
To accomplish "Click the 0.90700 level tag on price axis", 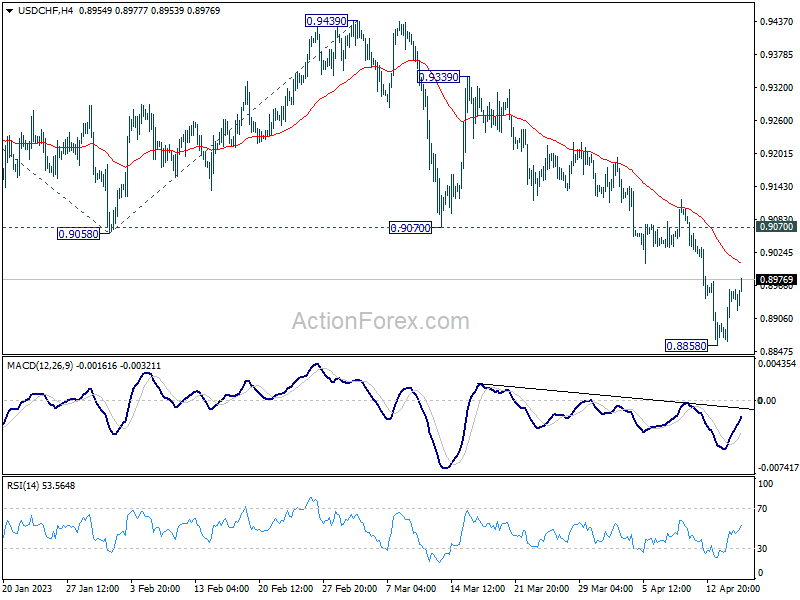I will point(777,227).
